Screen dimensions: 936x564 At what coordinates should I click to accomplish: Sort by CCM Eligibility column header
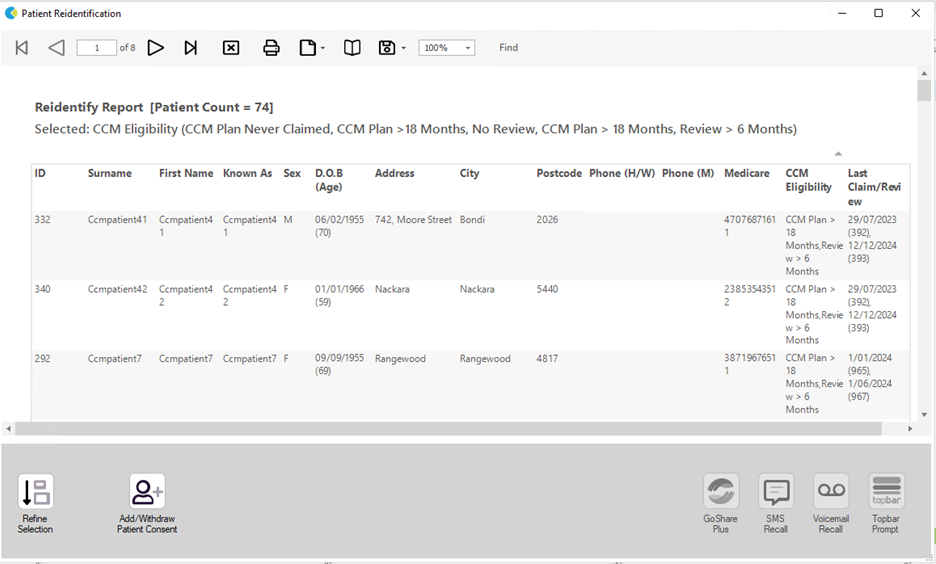pyautogui.click(x=808, y=180)
